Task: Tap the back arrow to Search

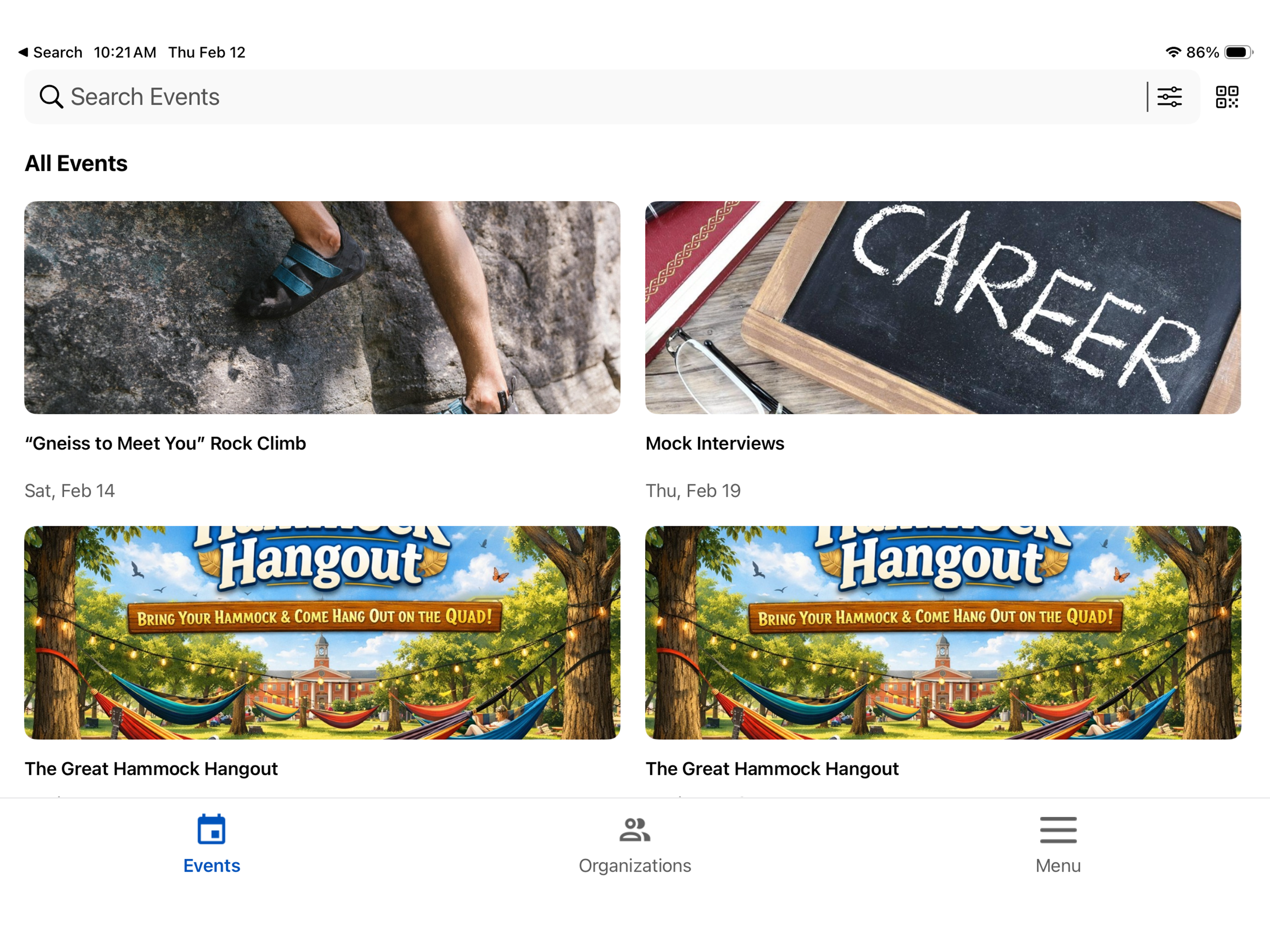Action: coord(24,52)
